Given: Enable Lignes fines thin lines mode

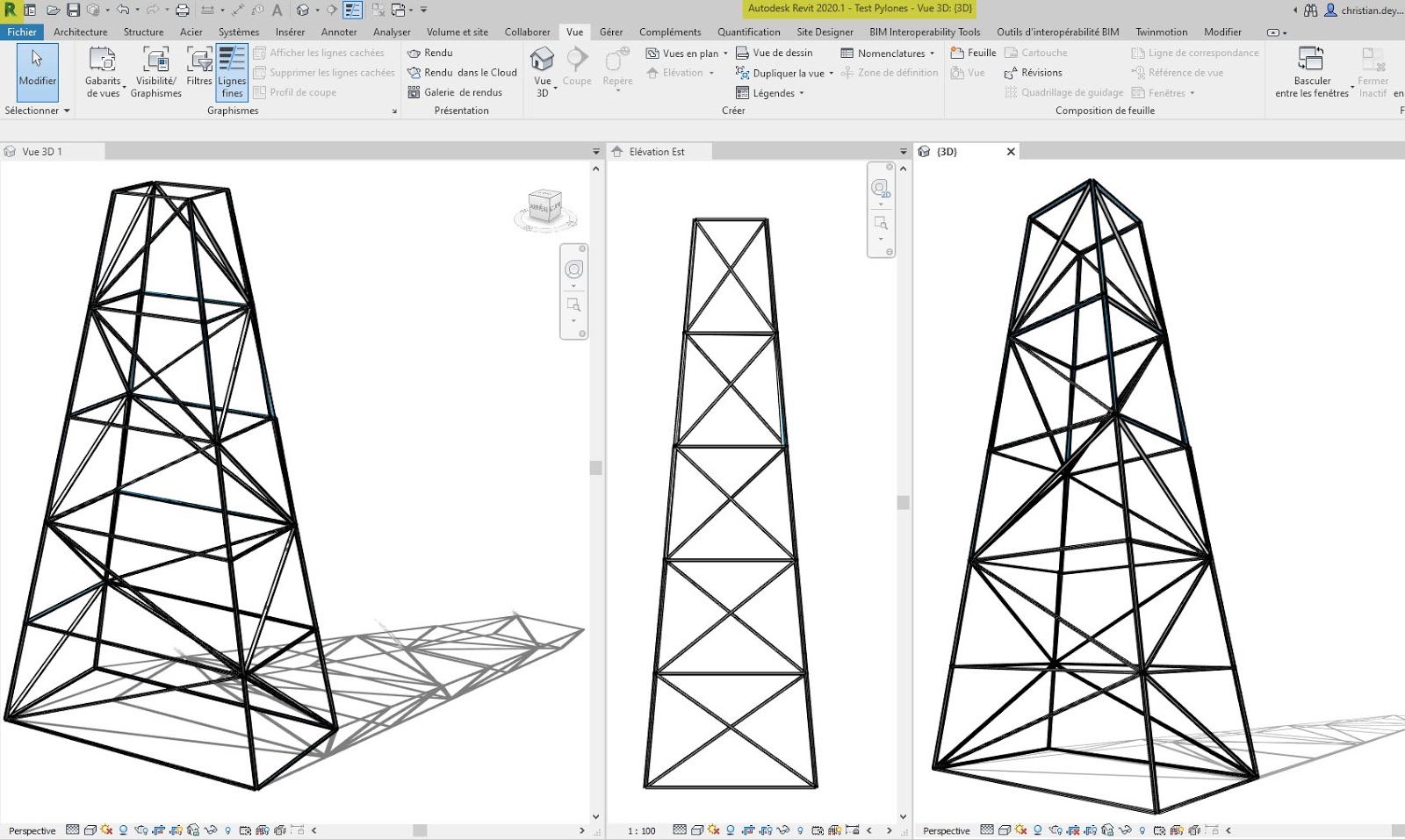Looking at the screenshot, I should 231,72.
